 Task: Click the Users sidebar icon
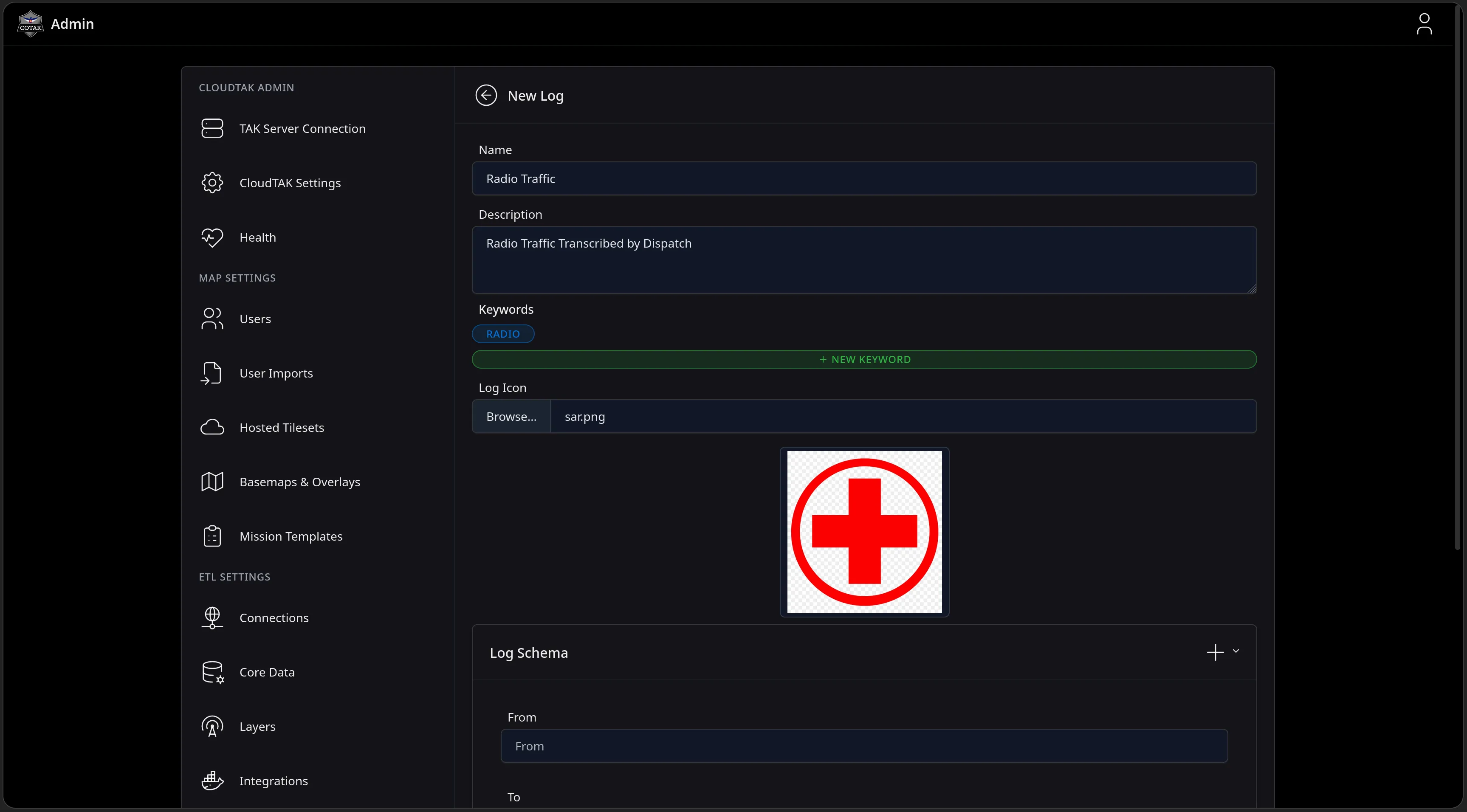212,319
